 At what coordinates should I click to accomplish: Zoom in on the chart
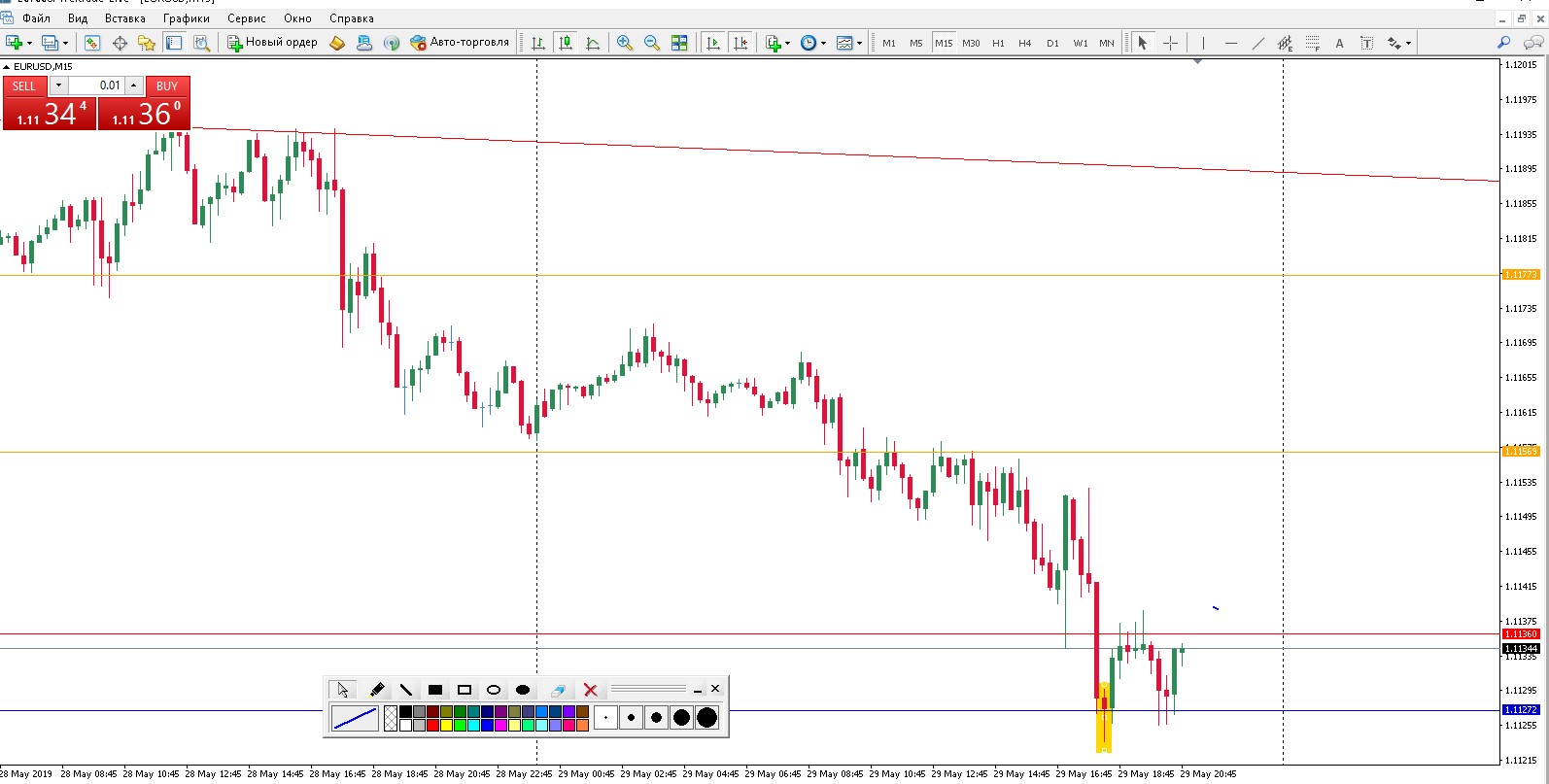click(x=625, y=43)
